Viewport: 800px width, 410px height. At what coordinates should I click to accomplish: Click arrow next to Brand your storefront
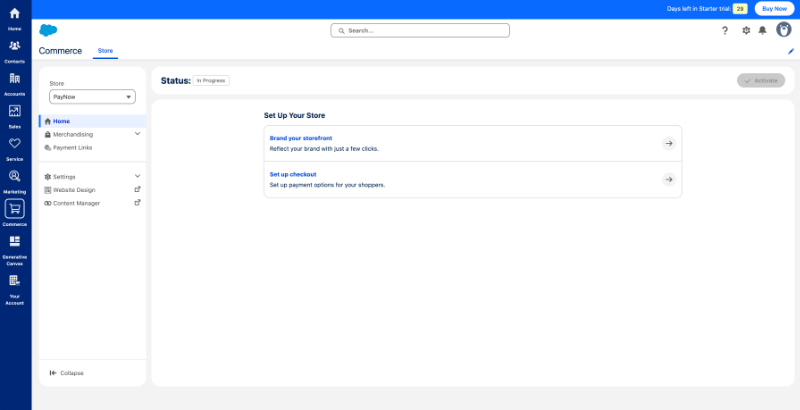coord(669,143)
